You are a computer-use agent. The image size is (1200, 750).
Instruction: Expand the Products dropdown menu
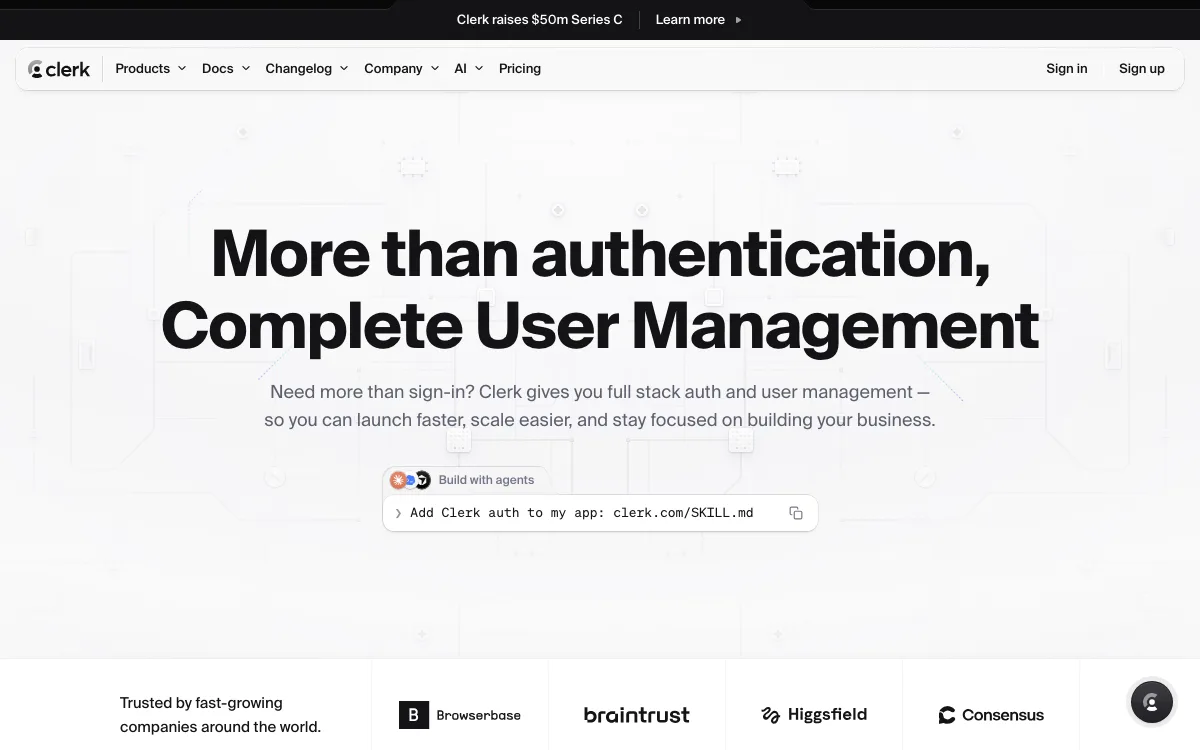click(x=151, y=69)
